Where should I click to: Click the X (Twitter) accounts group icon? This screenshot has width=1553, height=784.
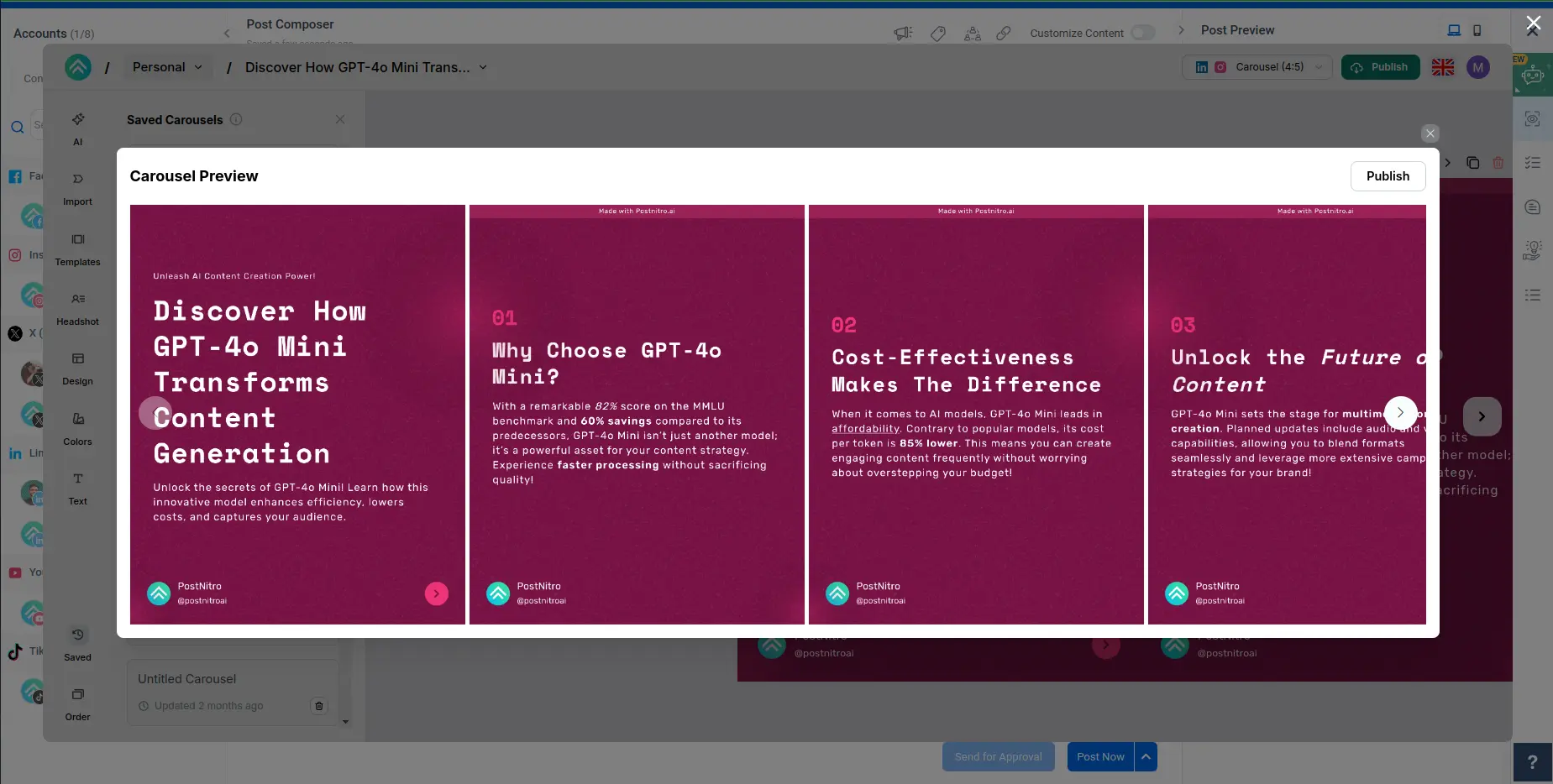(x=15, y=333)
